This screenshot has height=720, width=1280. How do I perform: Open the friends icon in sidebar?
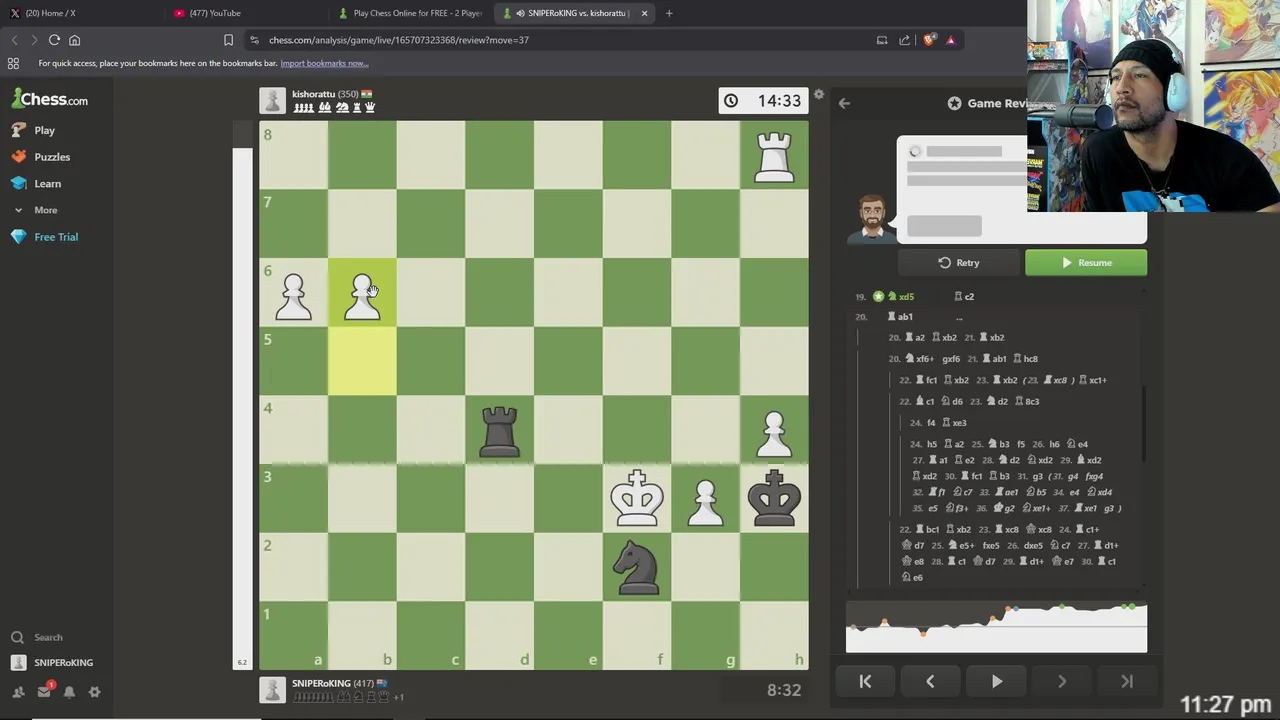(18, 692)
